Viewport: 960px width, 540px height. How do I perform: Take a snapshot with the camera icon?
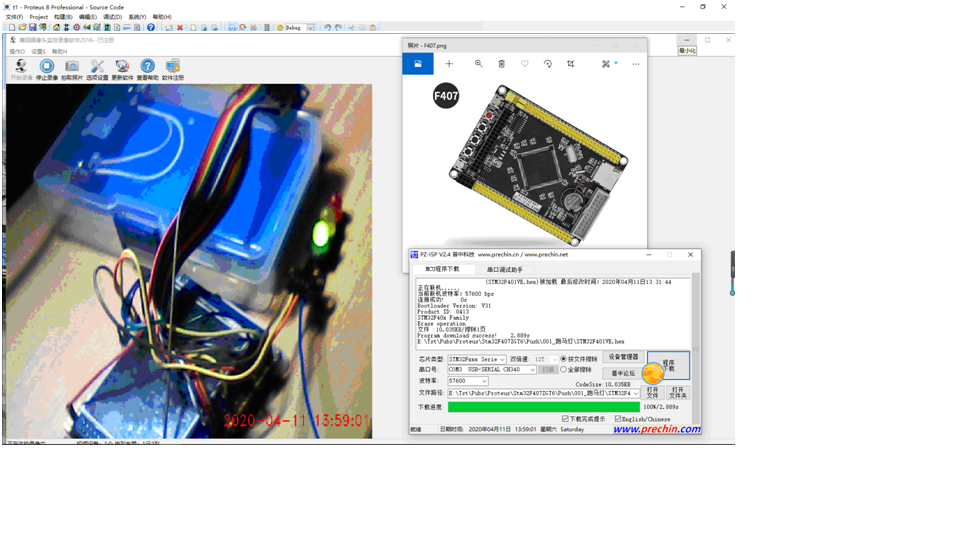click(72, 67)
